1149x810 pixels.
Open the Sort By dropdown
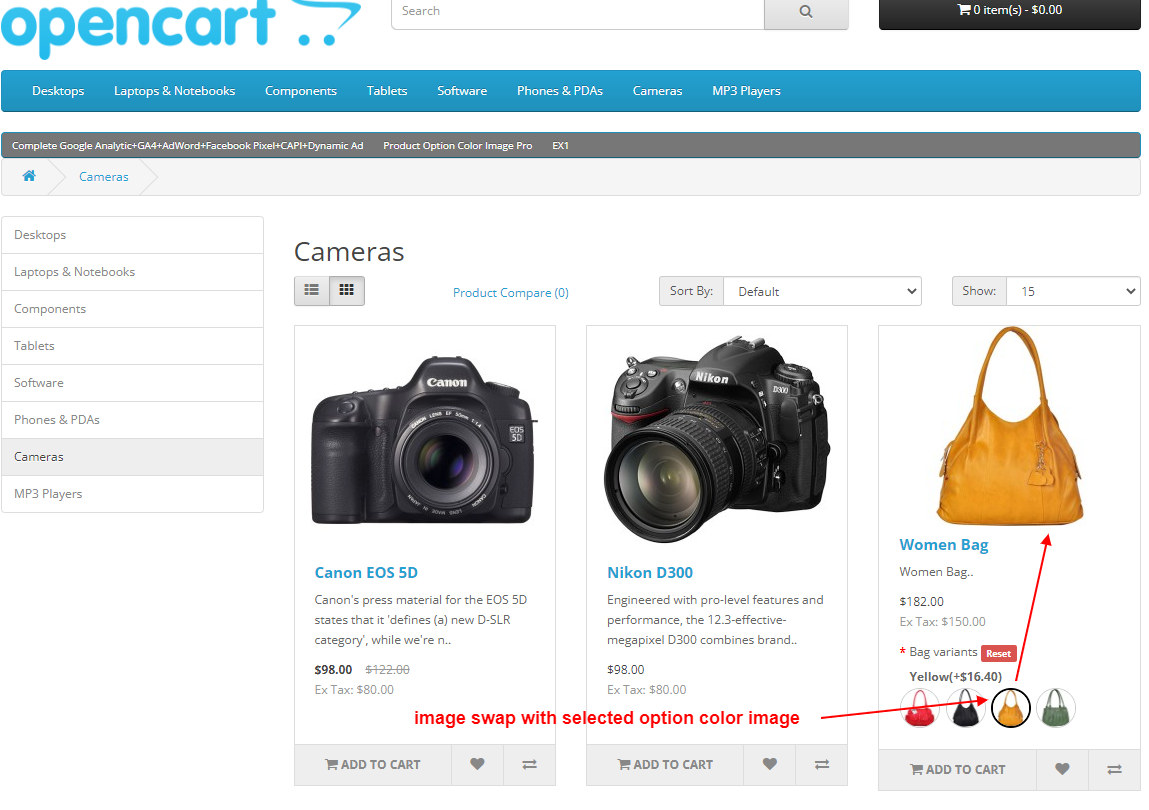[822, 291]
